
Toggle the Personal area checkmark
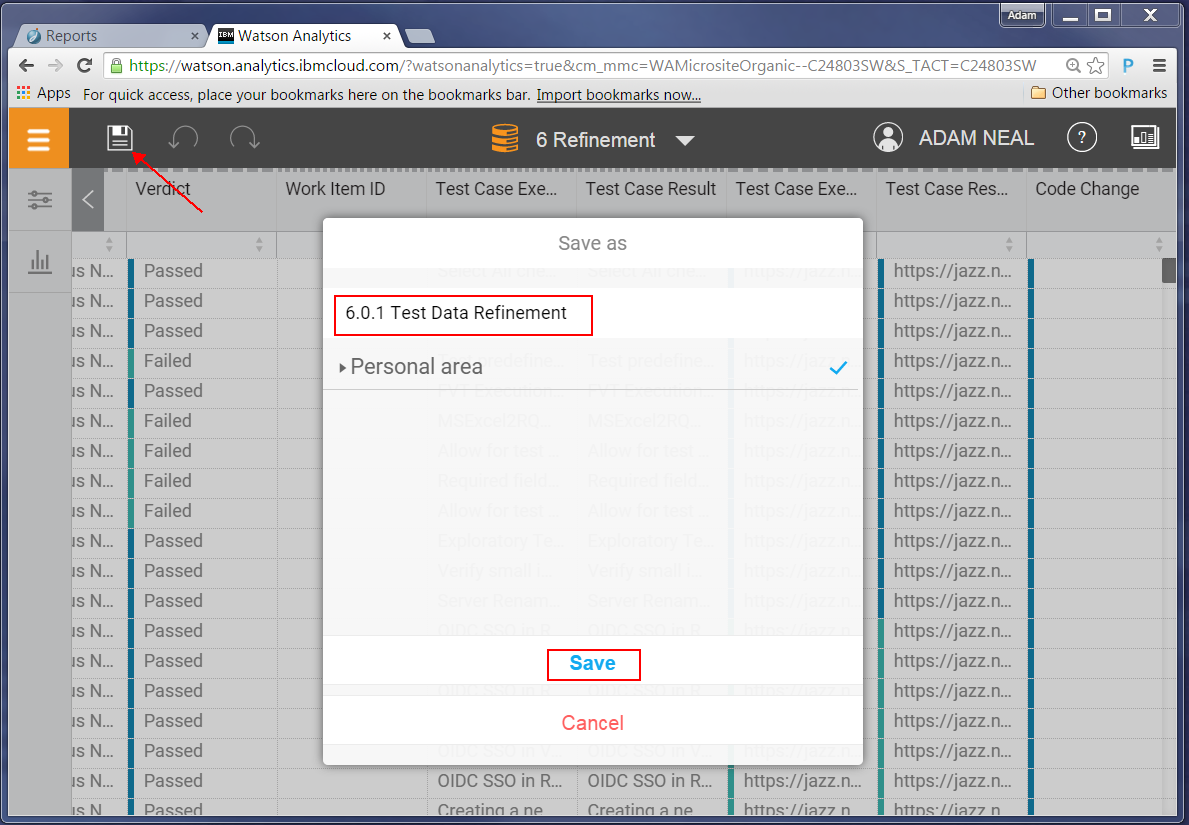(838, 368)
